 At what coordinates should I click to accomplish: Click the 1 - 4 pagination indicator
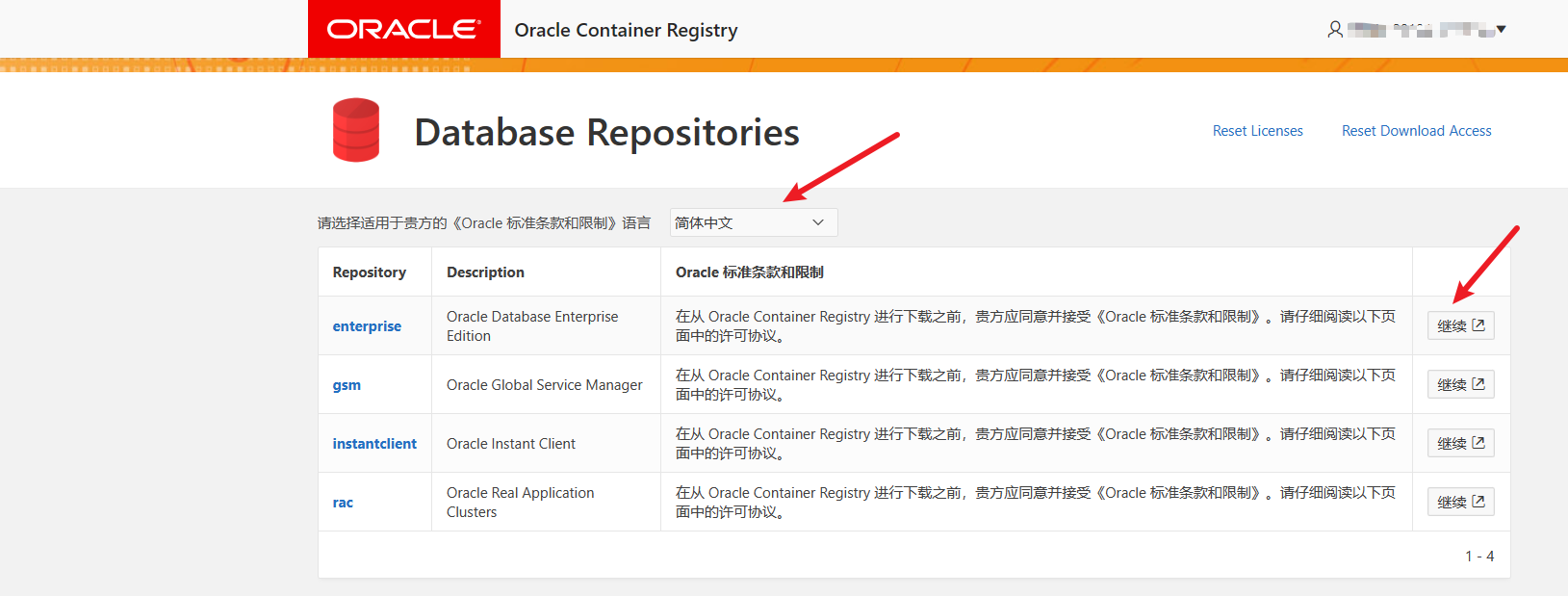pyautogui.click(x=1479, y=557)
